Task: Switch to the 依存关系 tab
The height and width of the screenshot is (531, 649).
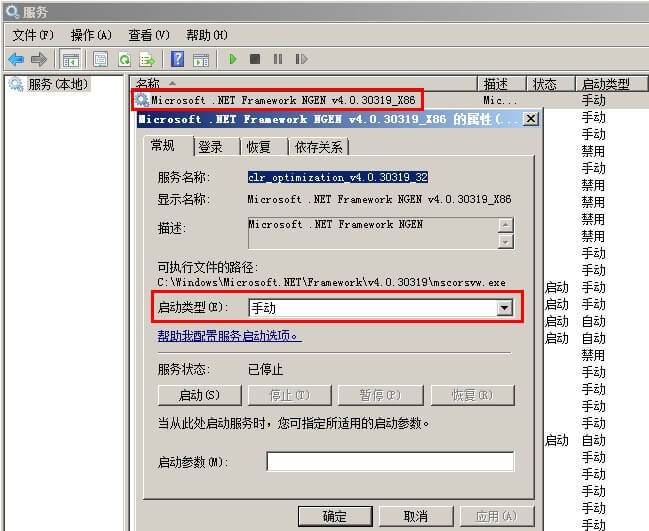Action: [x=319, y=147]
